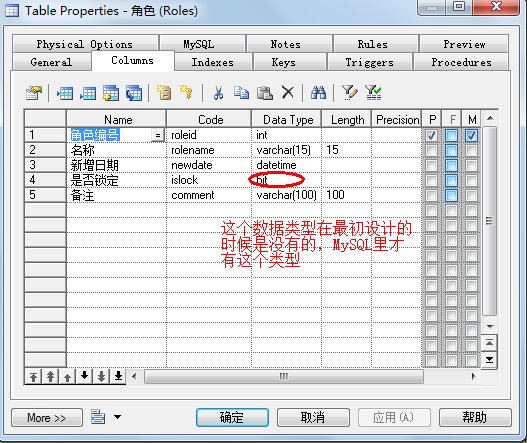Expand the dialog with the More >> button
Viewport: 527px width, 443px height.
coord(47,418)
